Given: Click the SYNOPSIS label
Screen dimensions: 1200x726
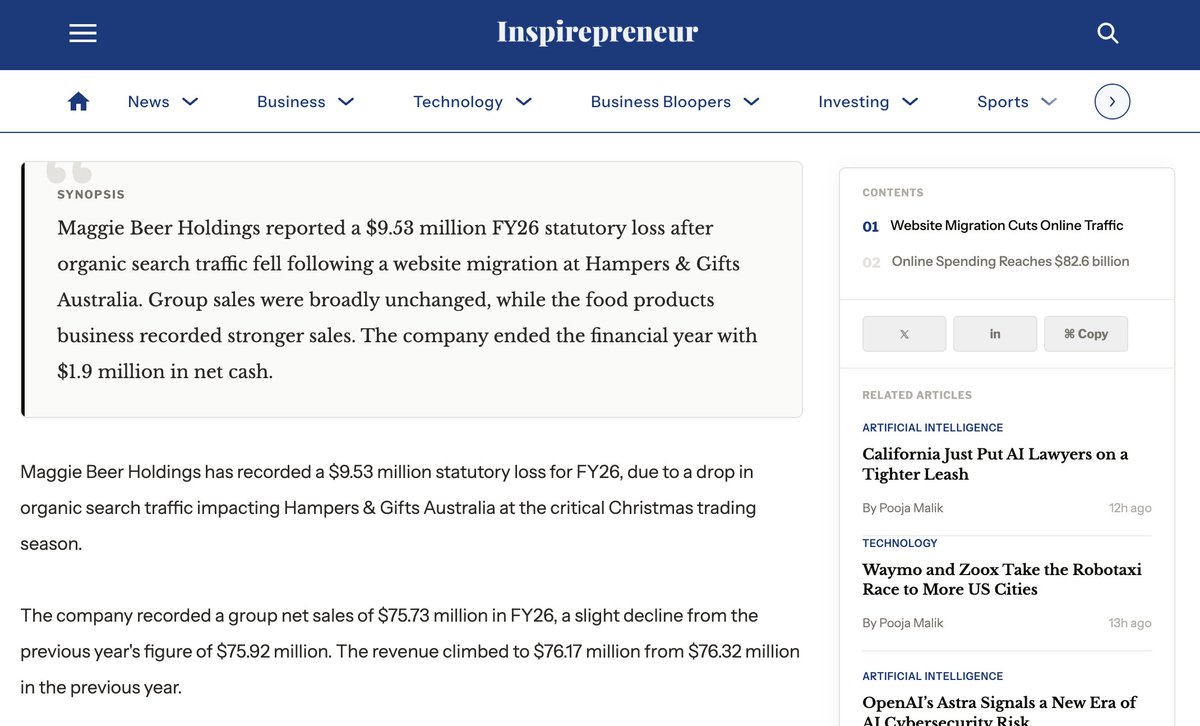Looking at the screenshot, I should click(x=91, y=194).
